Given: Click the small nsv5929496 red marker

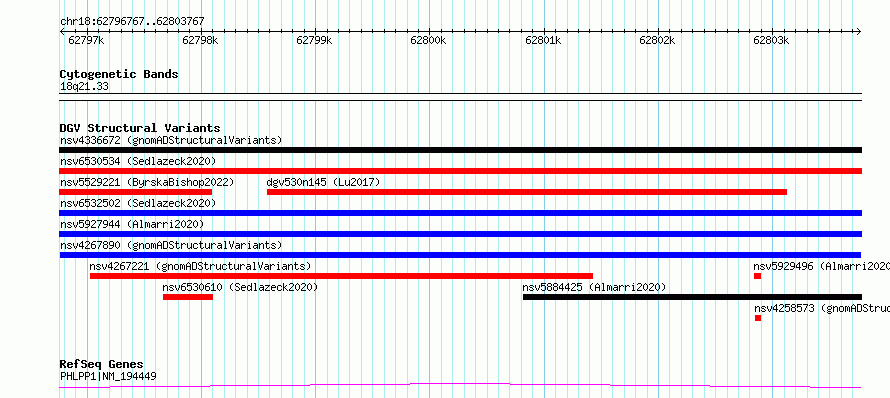Looking at the screenshot, I should click(x=757, y=276).
